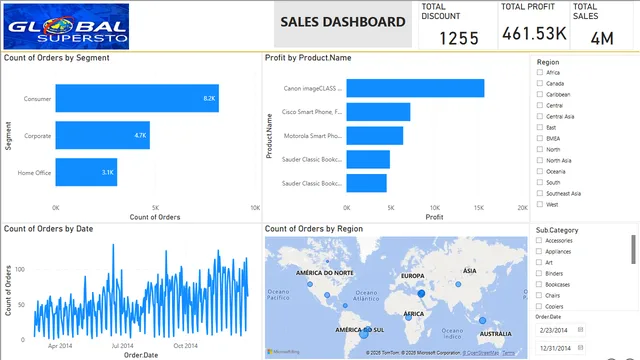Open calendar picker for 2/23/2014 start date

tap(580, 330)
